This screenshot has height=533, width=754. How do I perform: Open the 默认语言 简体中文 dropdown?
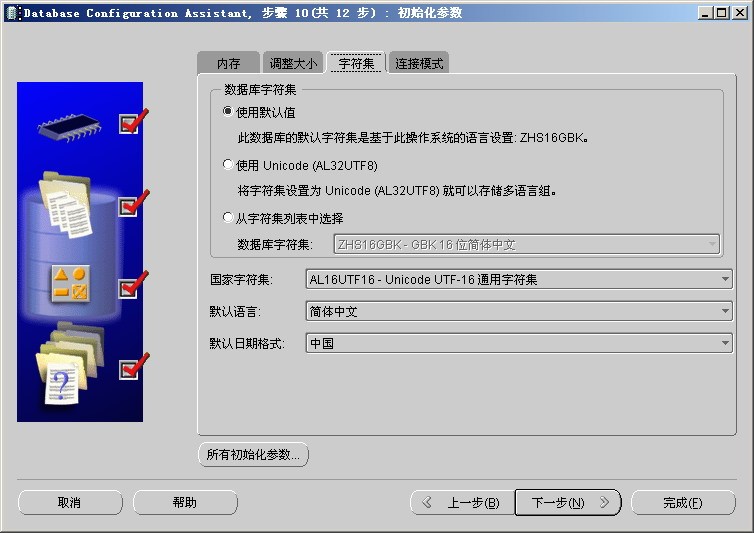click(519, 312)
